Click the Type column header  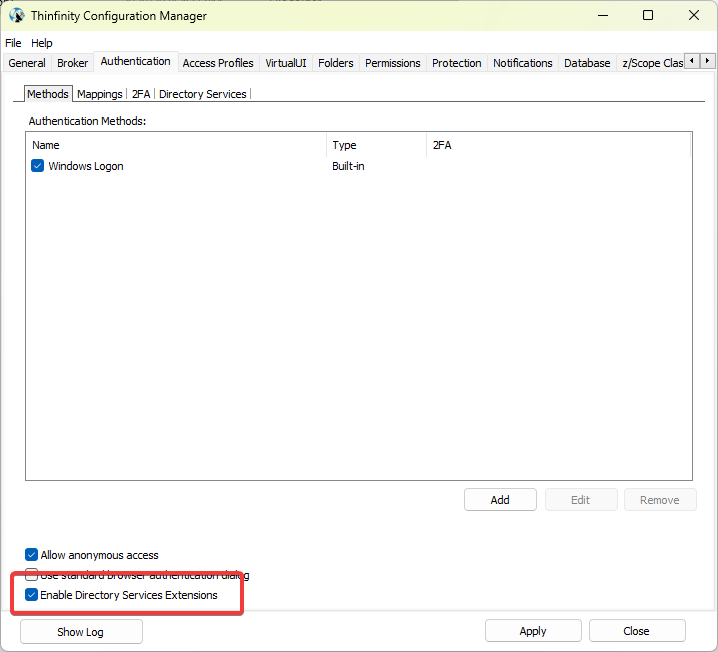[x=376, y=145]
